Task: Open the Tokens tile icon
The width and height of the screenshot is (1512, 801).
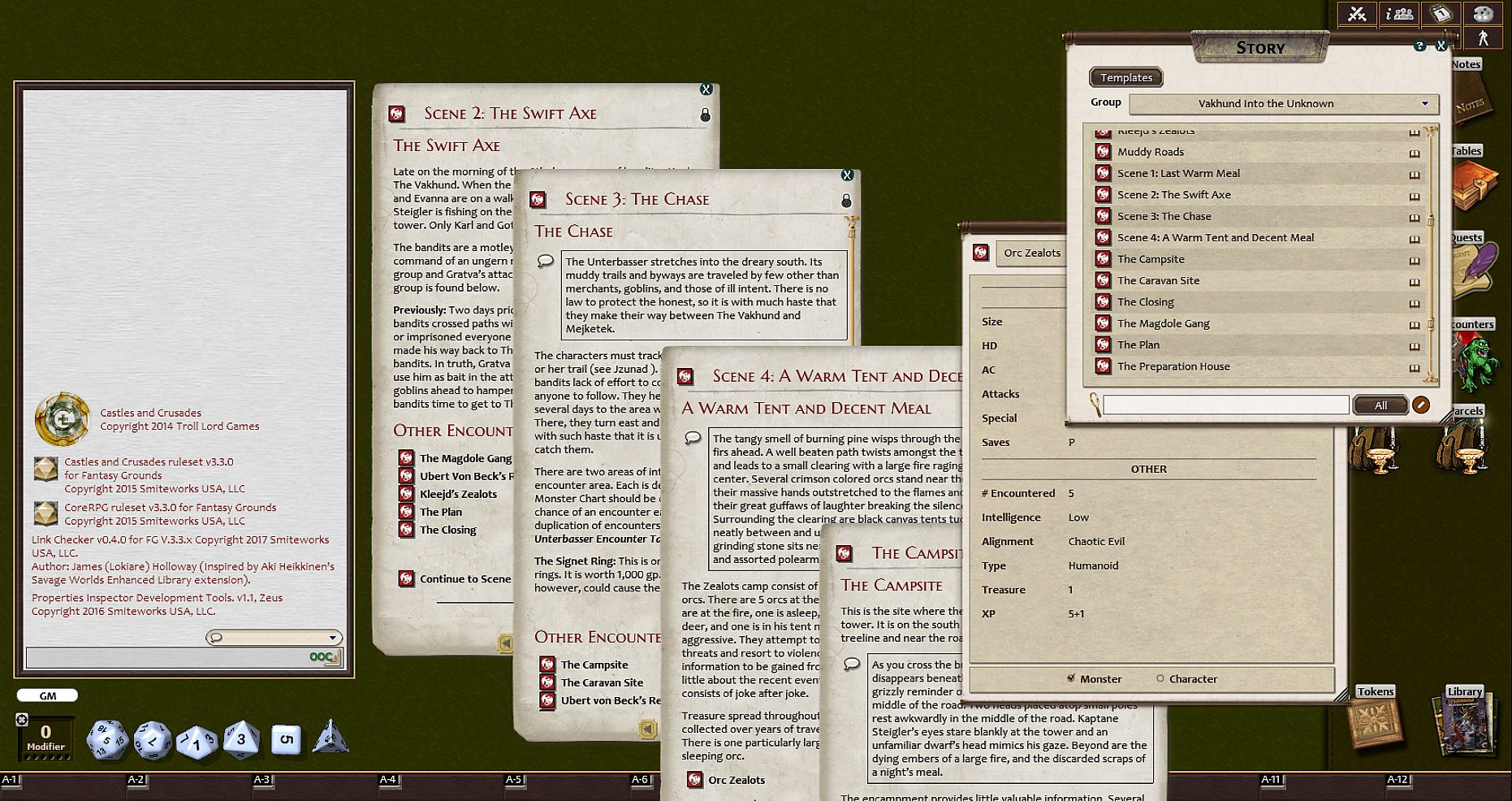Action: point(1375,724)
